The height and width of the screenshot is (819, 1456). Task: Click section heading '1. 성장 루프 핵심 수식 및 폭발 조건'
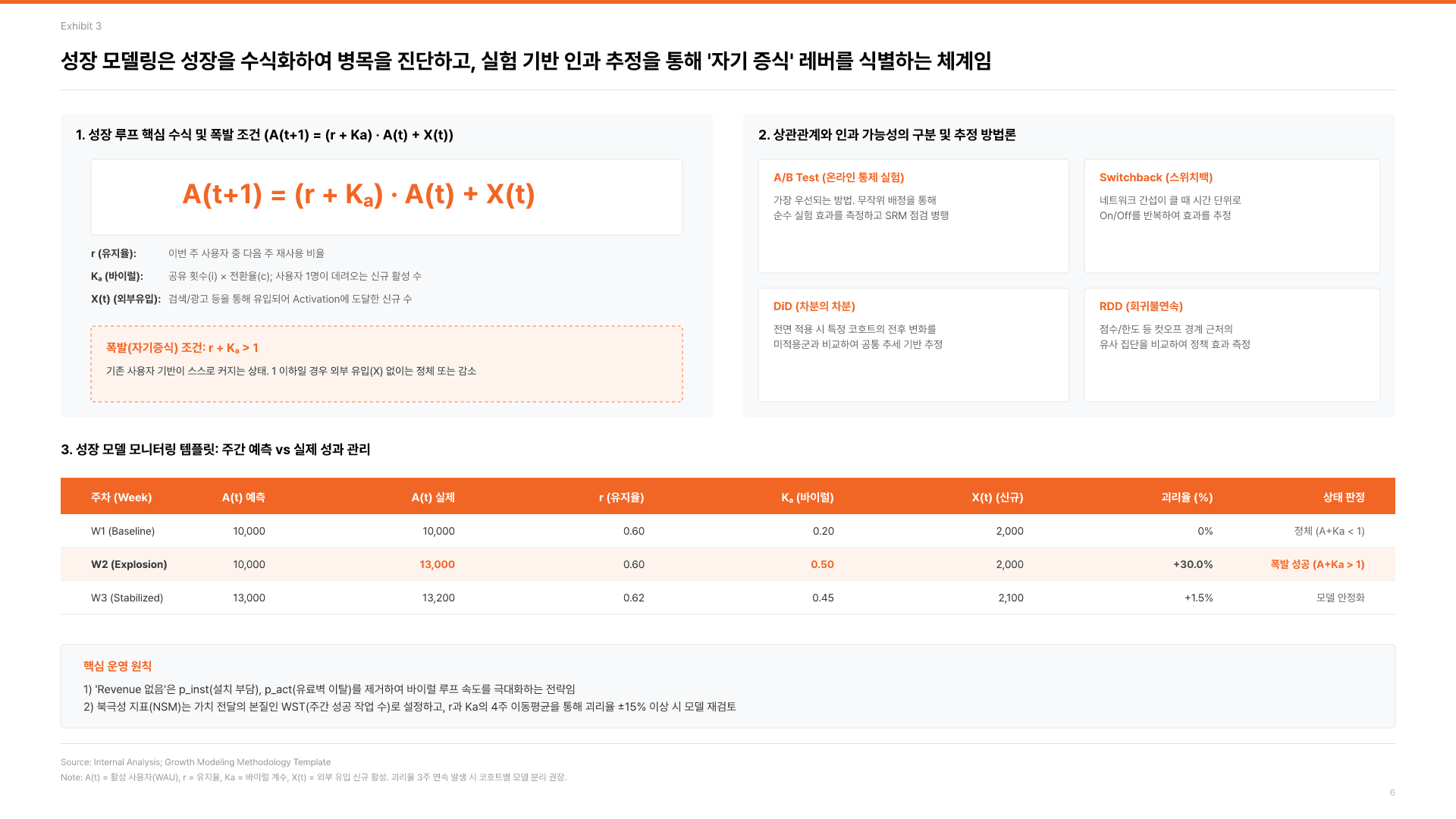(x=265, y=135)
